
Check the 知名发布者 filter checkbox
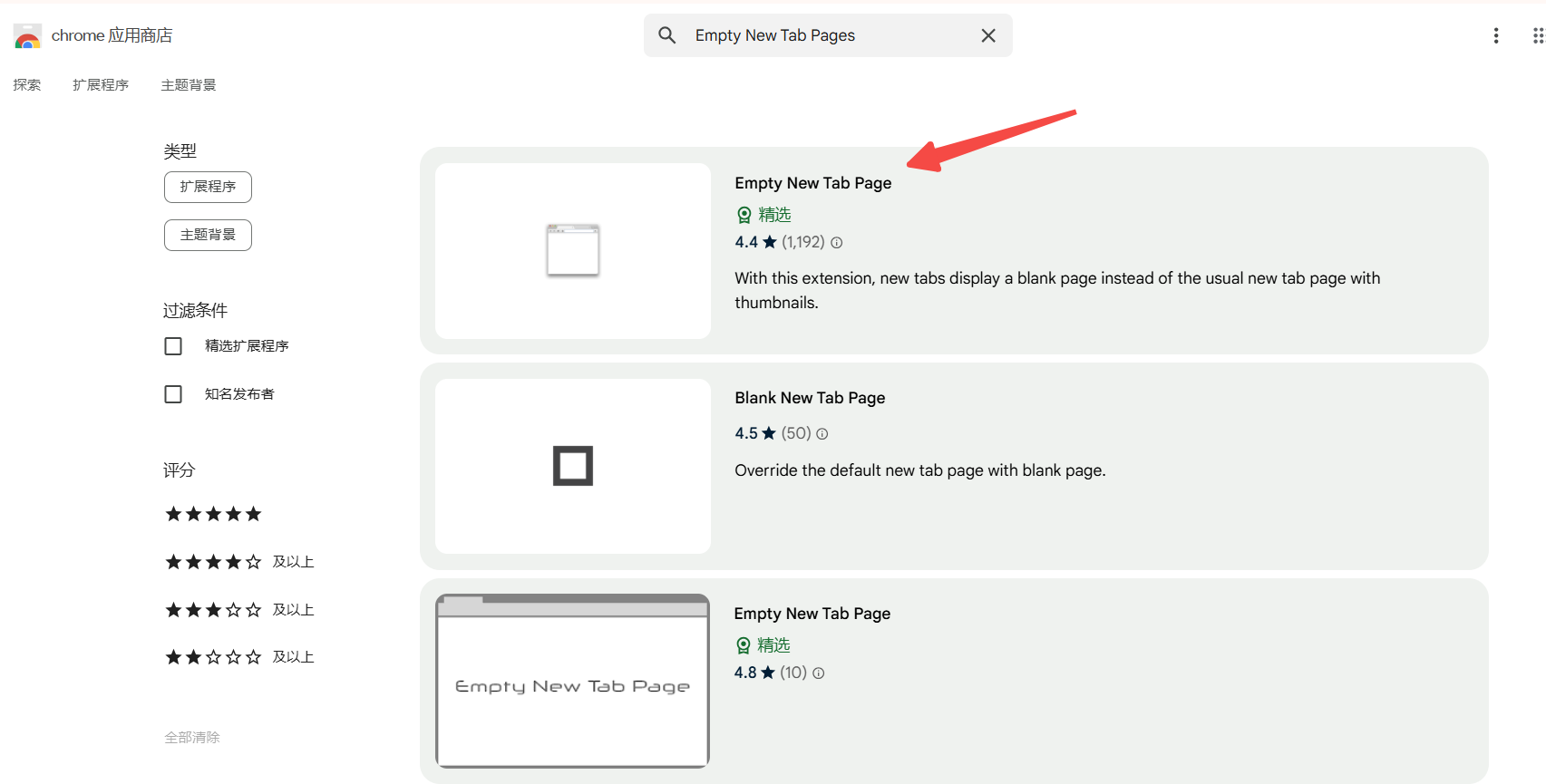pos(173,394)
